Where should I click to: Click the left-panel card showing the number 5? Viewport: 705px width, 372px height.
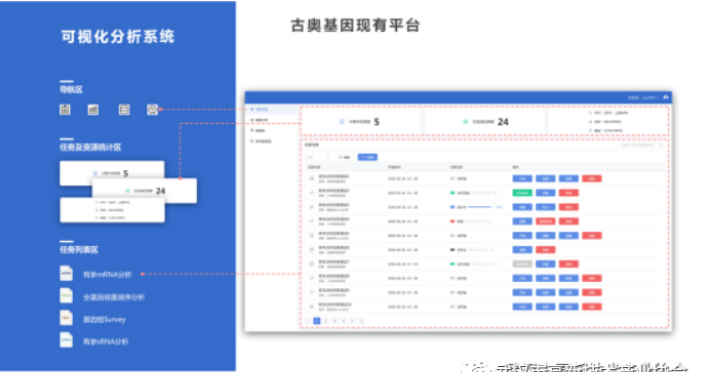click(x=112, y=173)
